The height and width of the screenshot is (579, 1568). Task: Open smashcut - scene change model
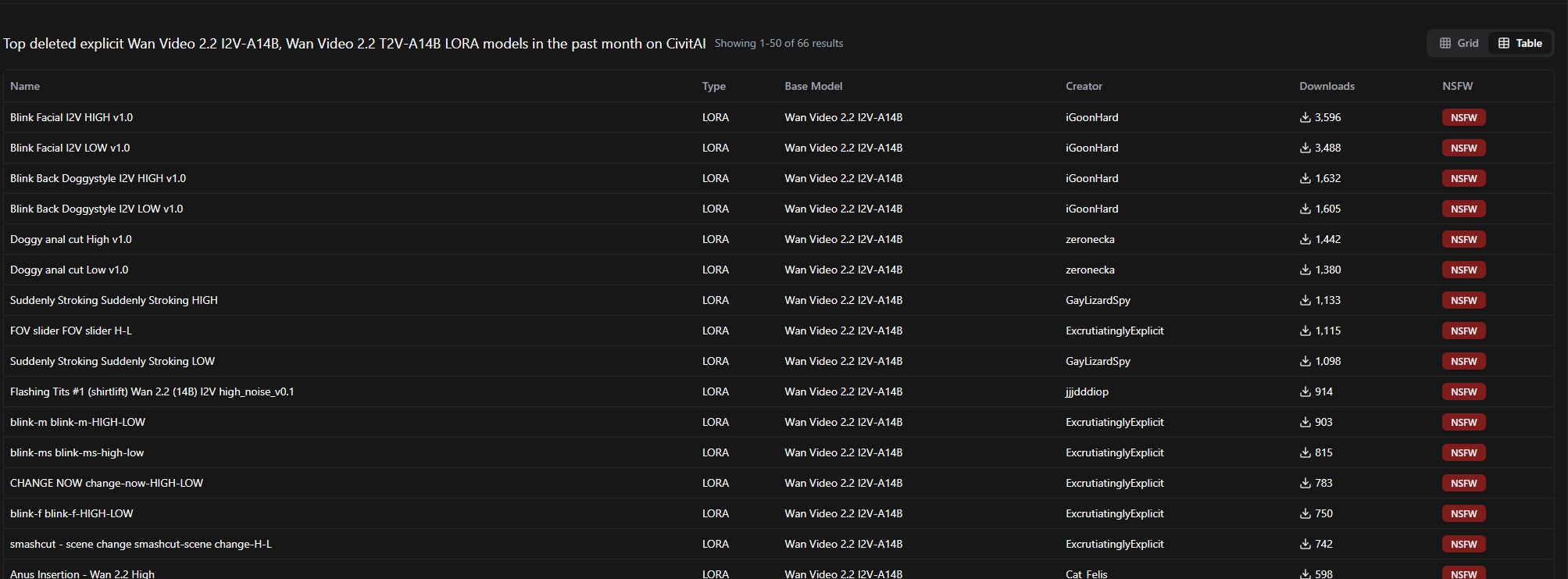[141, 544]
